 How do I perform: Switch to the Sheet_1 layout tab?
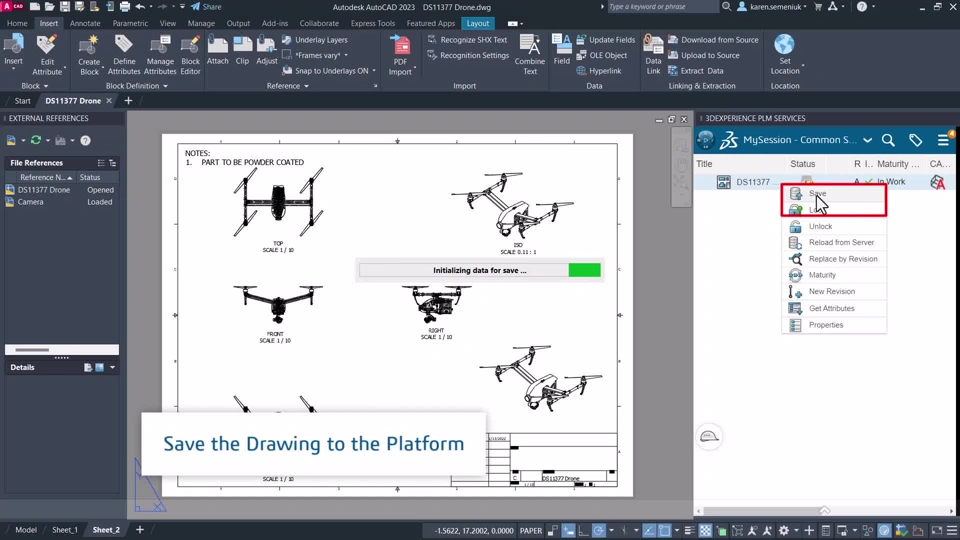(64, 530)
